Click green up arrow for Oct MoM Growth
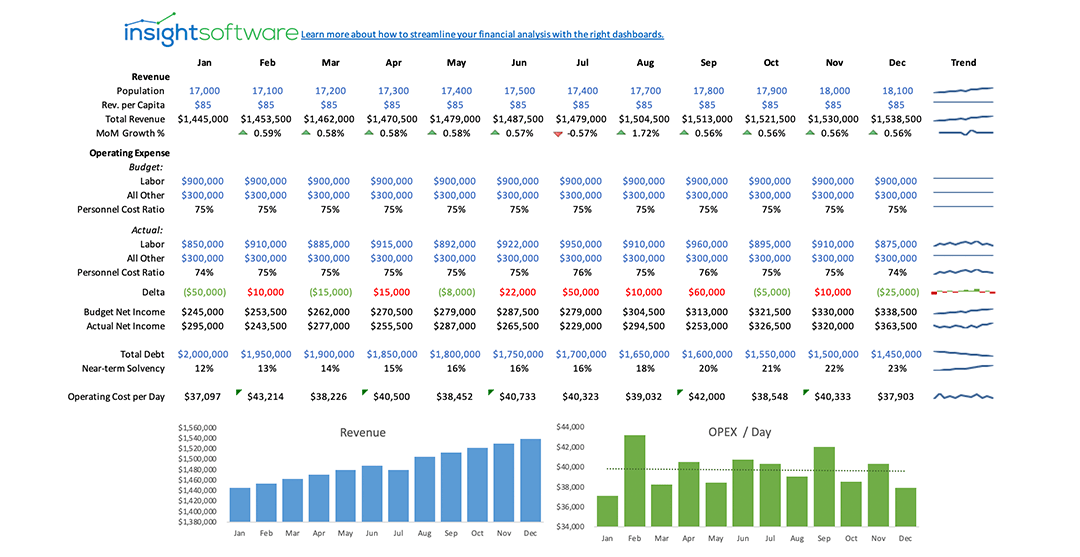The width and height of the screenshot is (1080, 557). 747,132
